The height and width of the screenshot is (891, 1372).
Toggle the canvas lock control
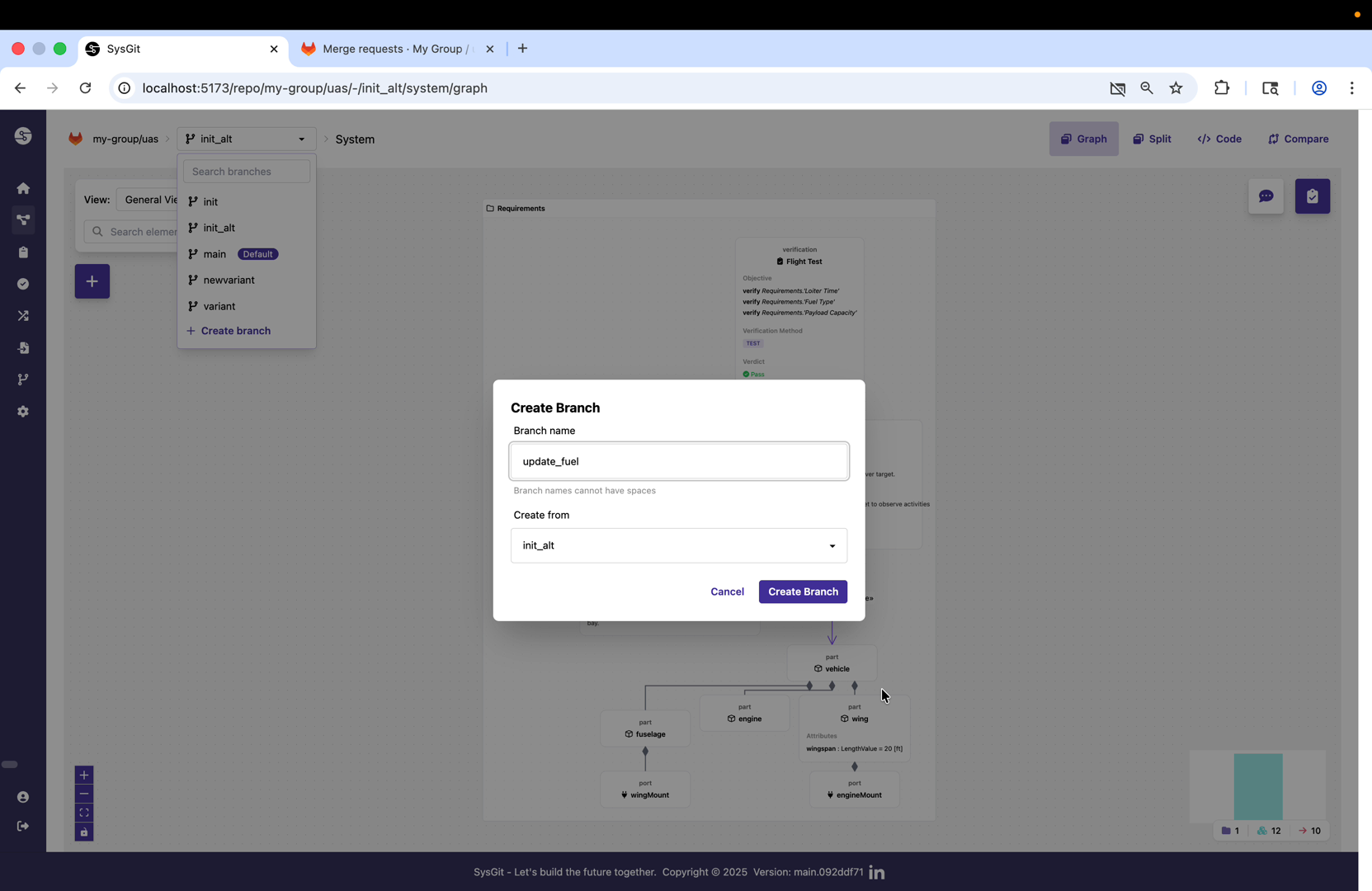[83, 832]
